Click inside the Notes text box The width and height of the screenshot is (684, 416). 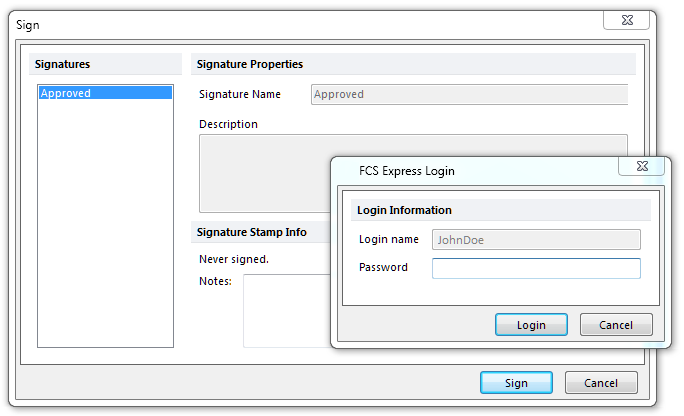pos(285,310)
